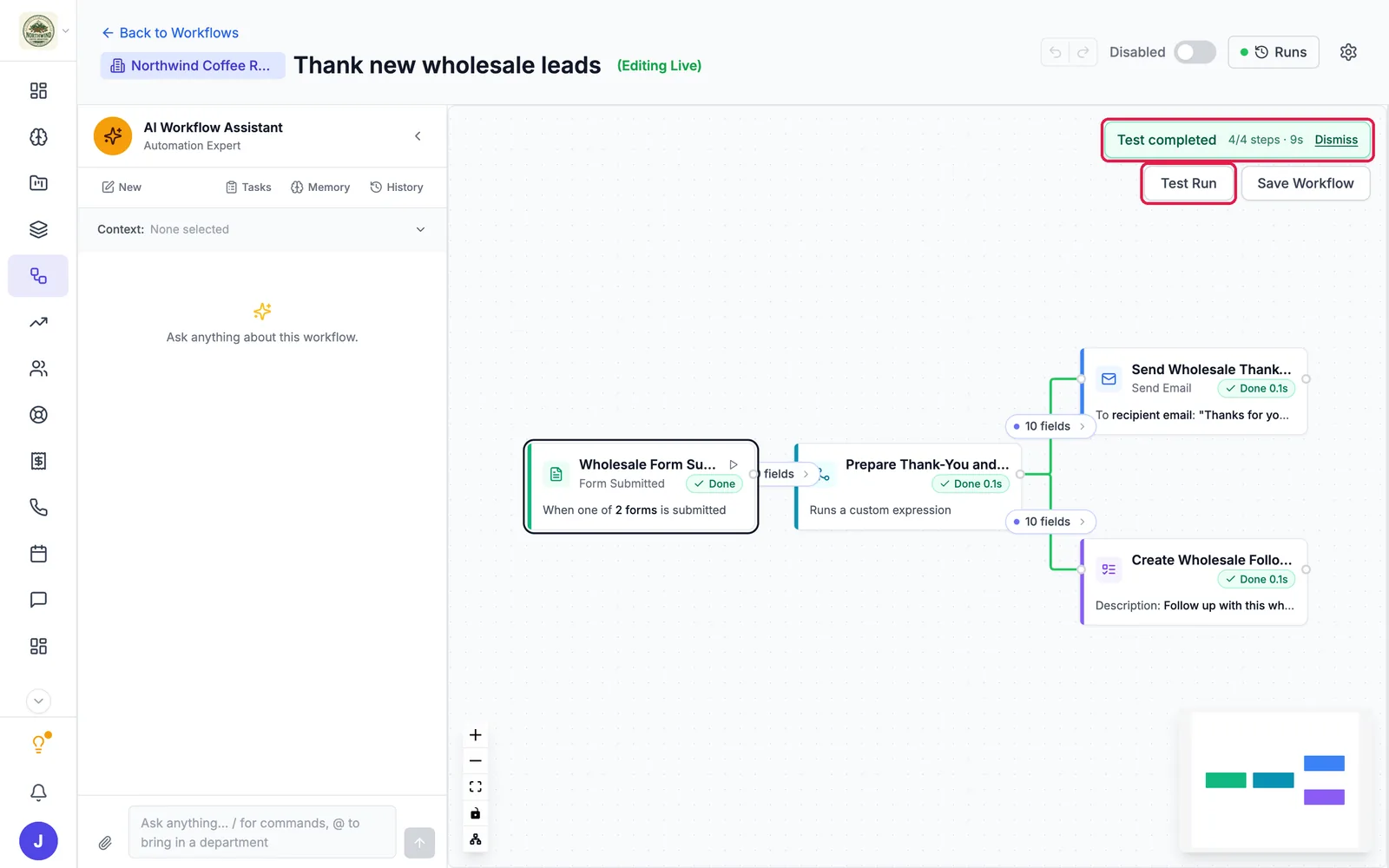The height and width of the screenshot is (868, 1389).
Task: Switch to the Tasks tab
Action: [x=248, y=187]
